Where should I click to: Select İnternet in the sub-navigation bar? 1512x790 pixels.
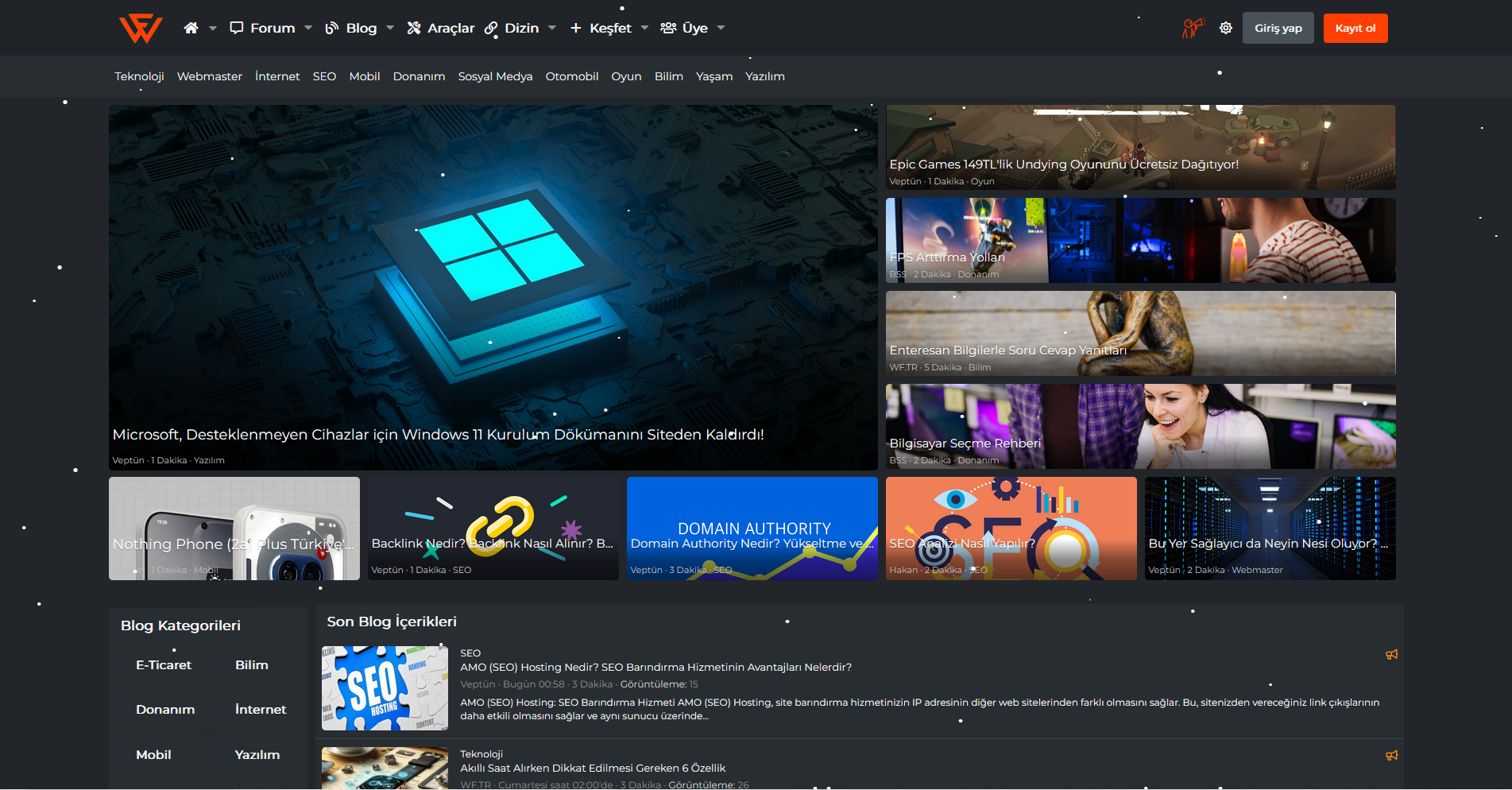(x=277, y=76)
